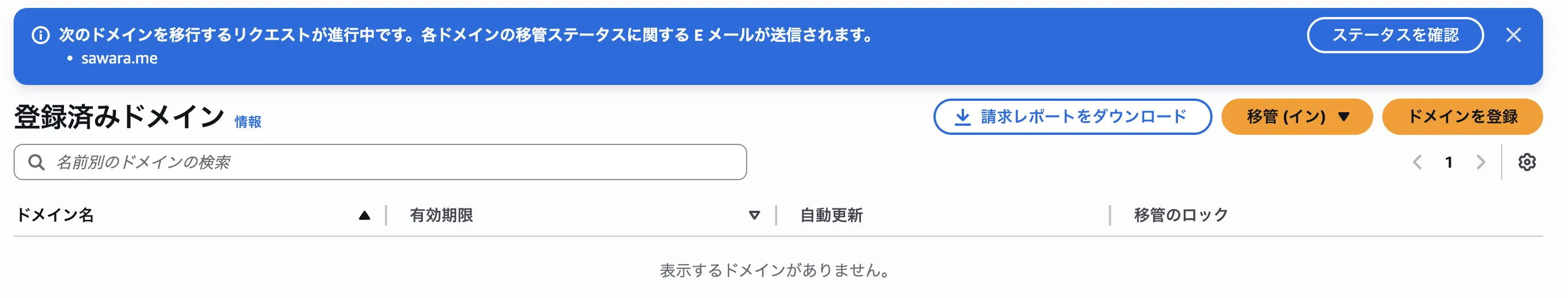The width and height of the screenshot is (1568, 298).
Task: Go to the next page with the right chevron
Action: [x=1480, y=162]
